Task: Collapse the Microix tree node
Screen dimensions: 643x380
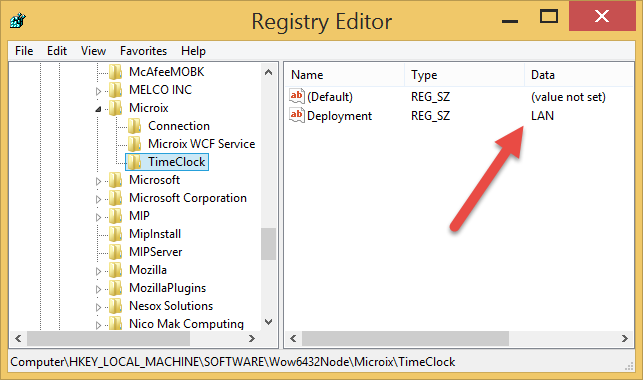Action: 98,109
